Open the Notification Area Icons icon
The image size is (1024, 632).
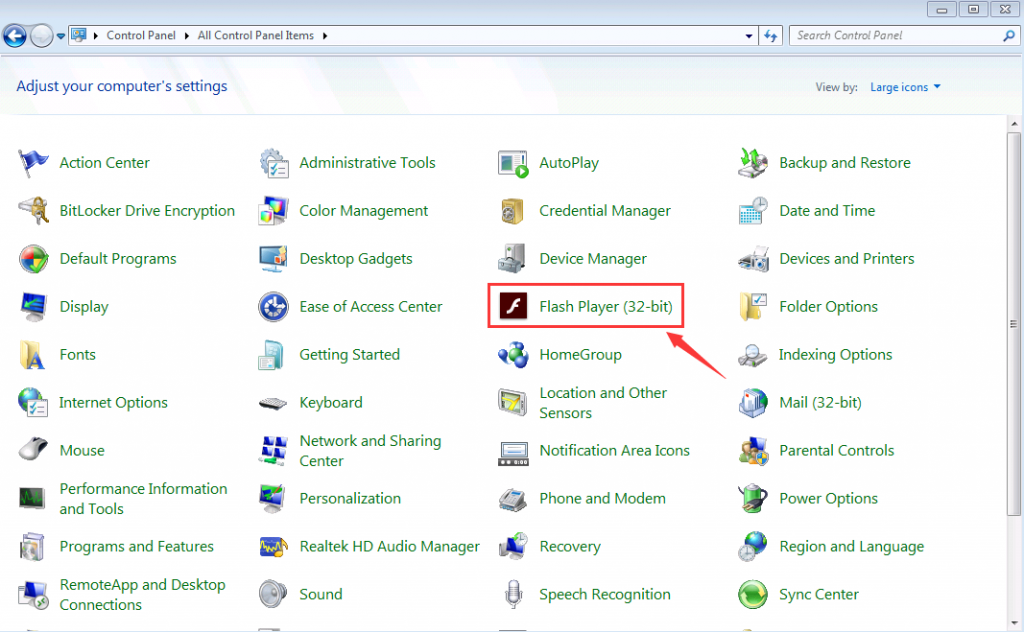pyautogui.click(x=513, y=453)
